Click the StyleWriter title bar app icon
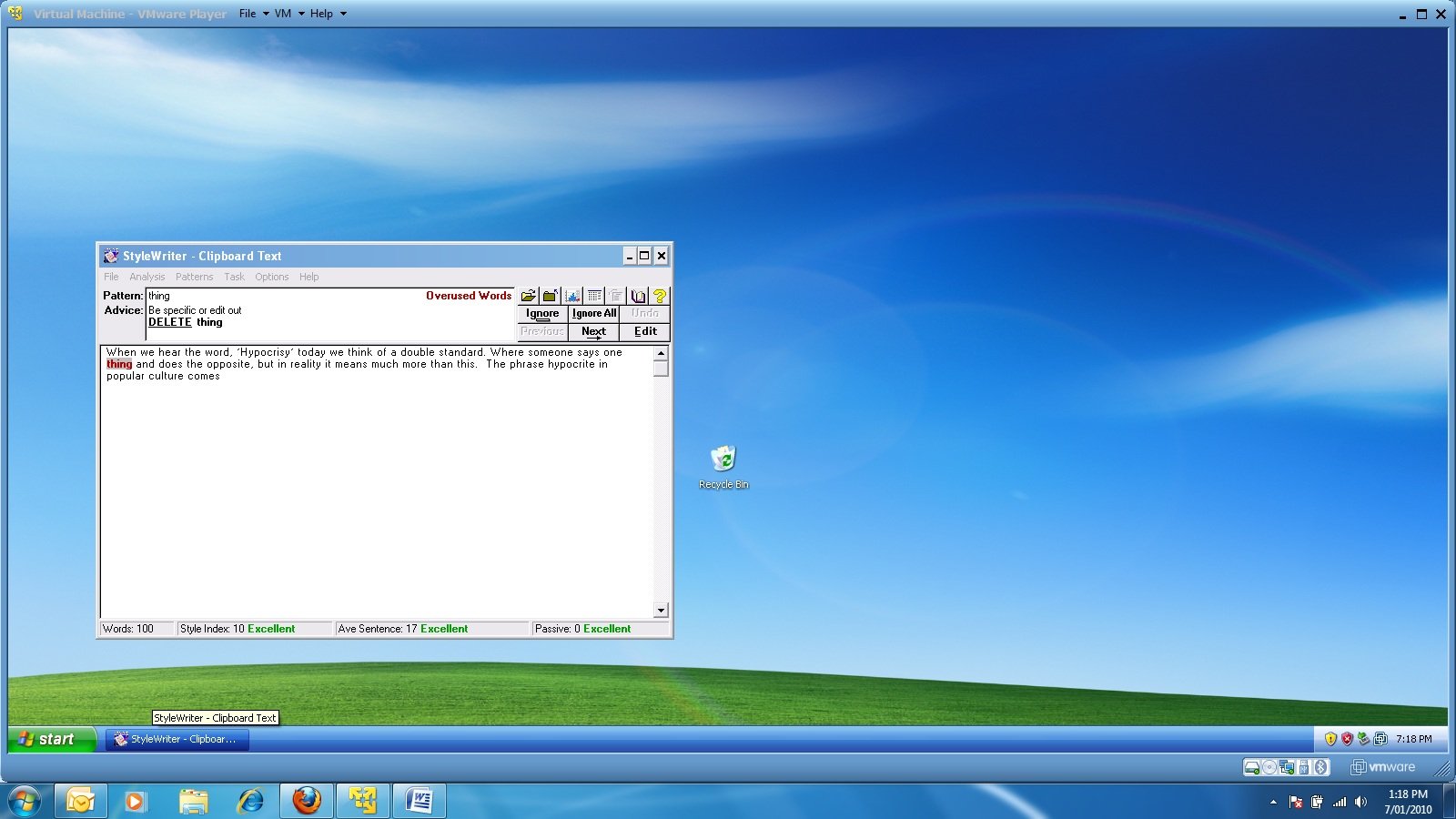 pos(111,256)
